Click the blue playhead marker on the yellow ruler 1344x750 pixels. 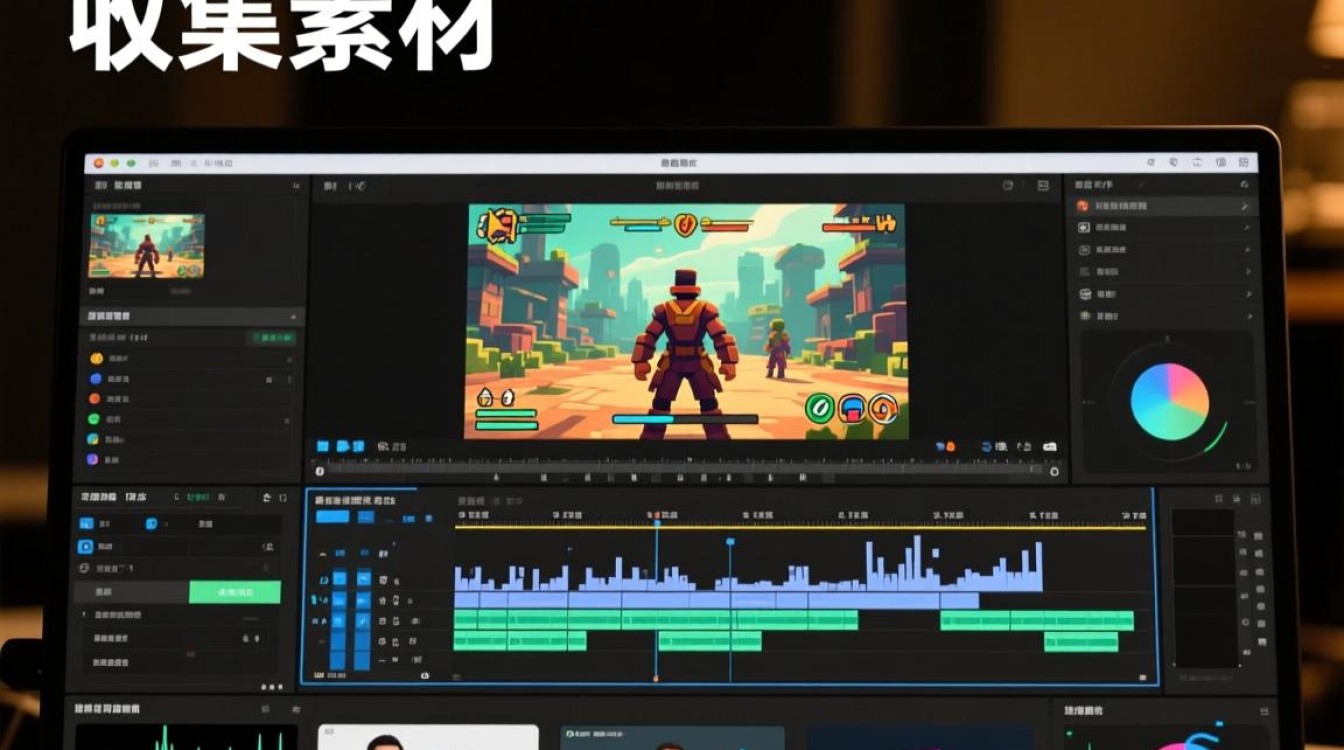657,523
